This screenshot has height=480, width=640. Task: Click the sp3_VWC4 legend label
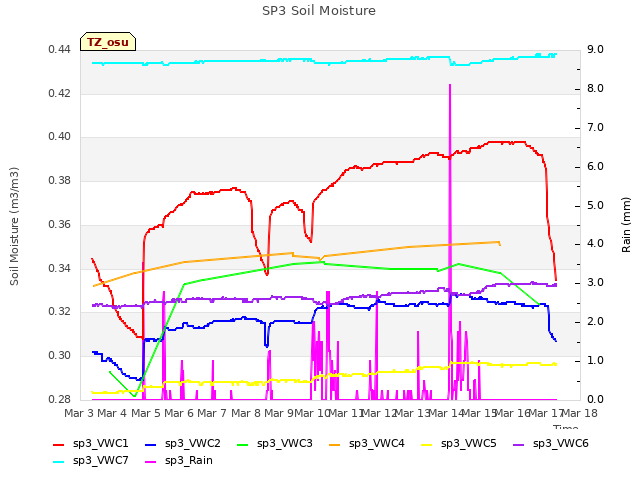[377, 443]
